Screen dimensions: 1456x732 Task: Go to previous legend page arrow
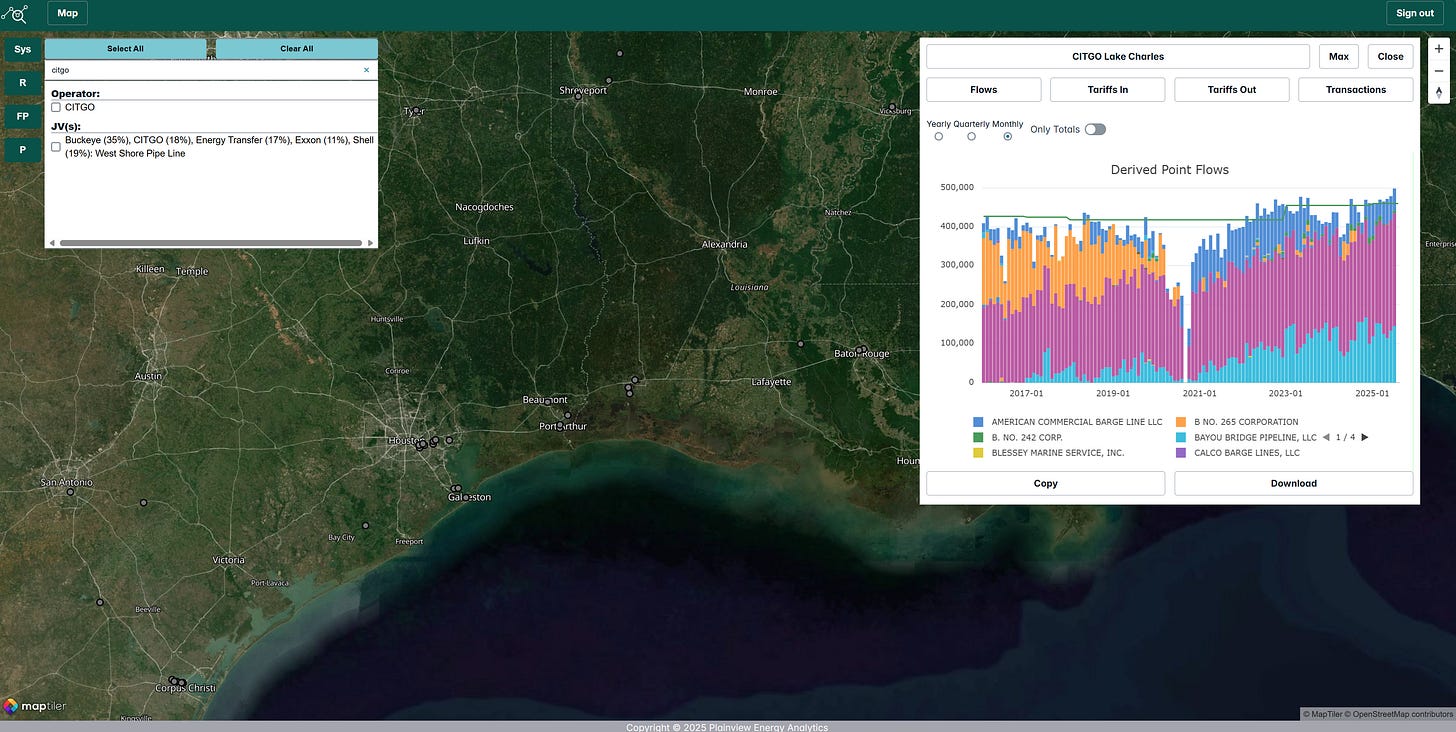pos(1325,437)
